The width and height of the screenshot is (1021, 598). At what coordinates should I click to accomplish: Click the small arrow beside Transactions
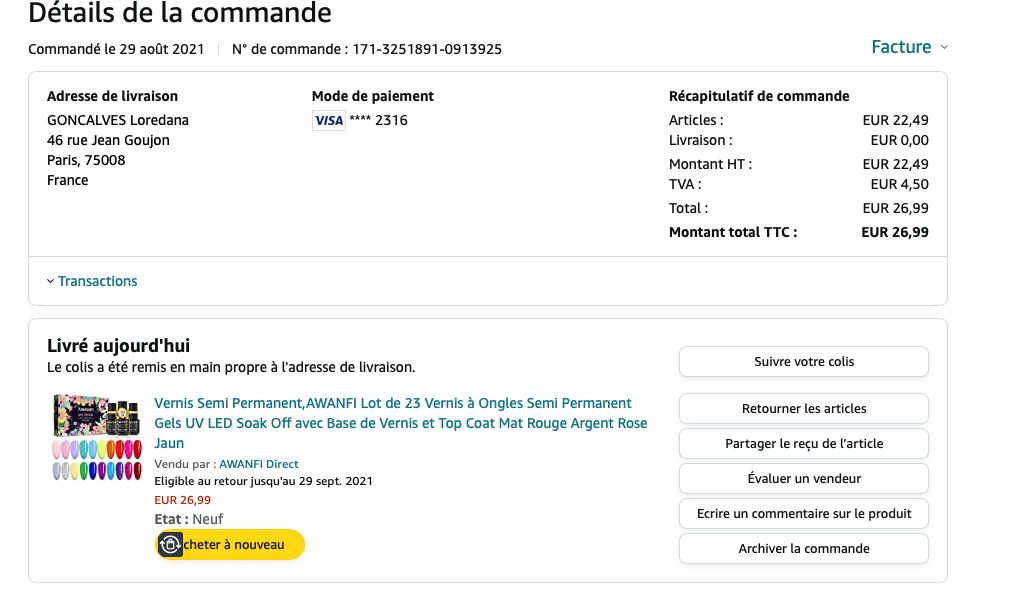(51, 281)
